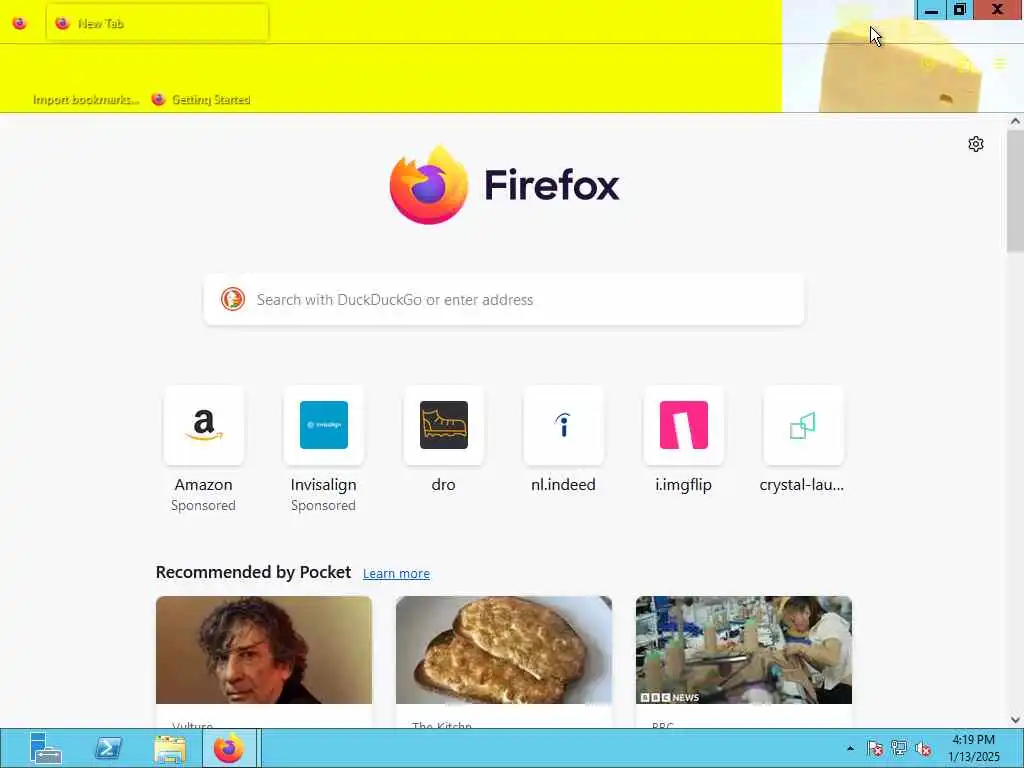Click the Learn more link beside Pocket
Viewport: 1024px width, 768px height.
pyautogui.click(x=396, y=573)
